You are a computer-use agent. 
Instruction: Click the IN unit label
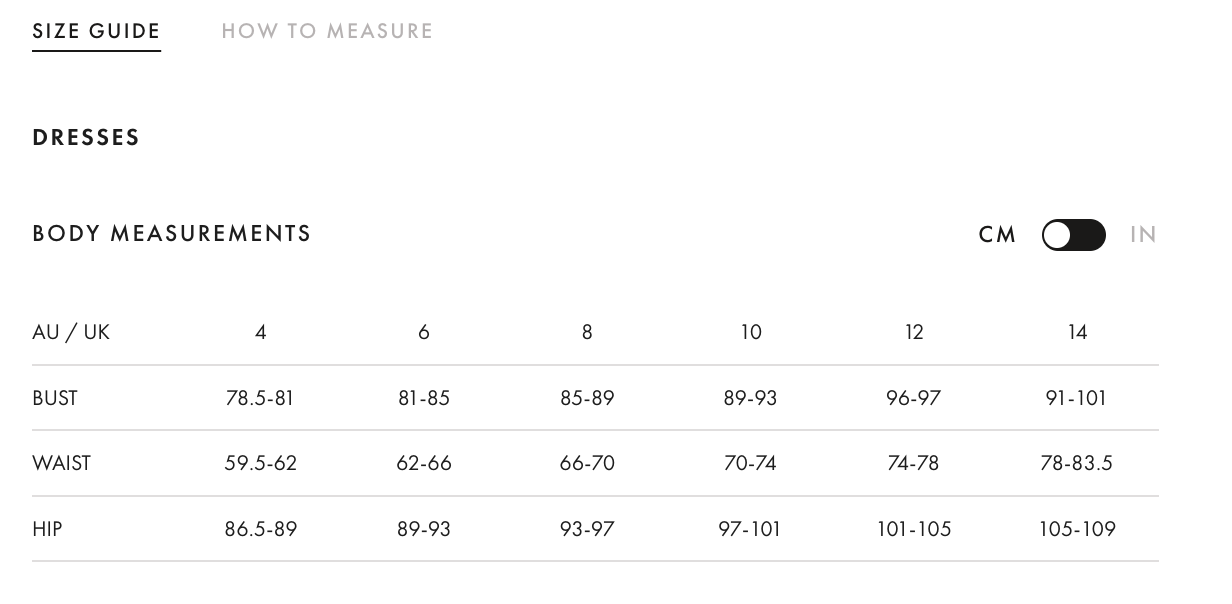1143,235
